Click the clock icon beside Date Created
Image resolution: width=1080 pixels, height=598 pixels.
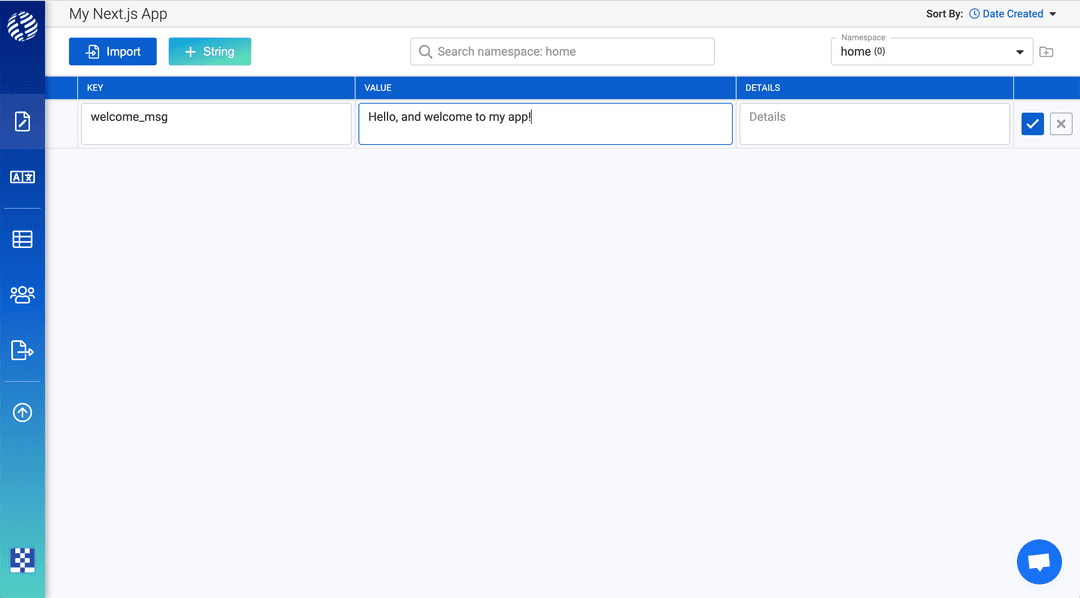973,13
